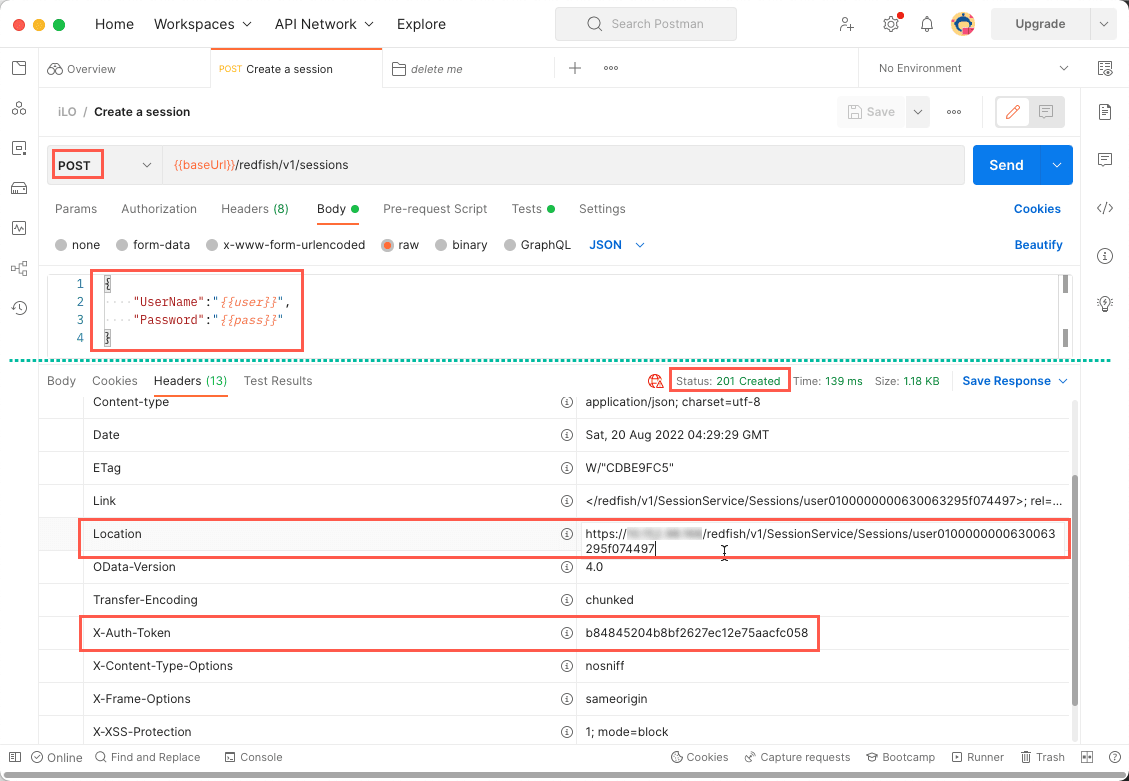The height and width of the screenshot is (781, 1129).
Task: Open the POST method dropdown
Action: [x=104, y=165]
